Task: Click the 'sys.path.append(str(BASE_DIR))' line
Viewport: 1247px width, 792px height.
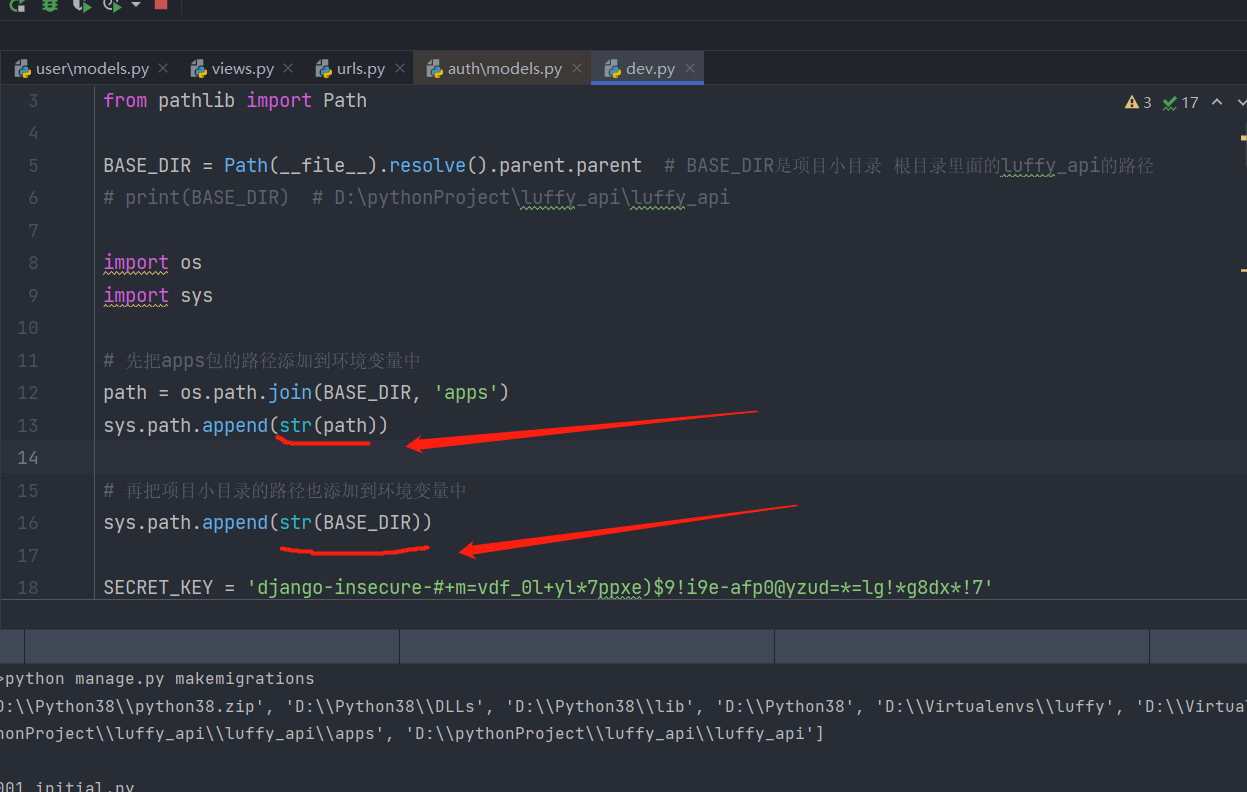Action: [x=267, y=523]
